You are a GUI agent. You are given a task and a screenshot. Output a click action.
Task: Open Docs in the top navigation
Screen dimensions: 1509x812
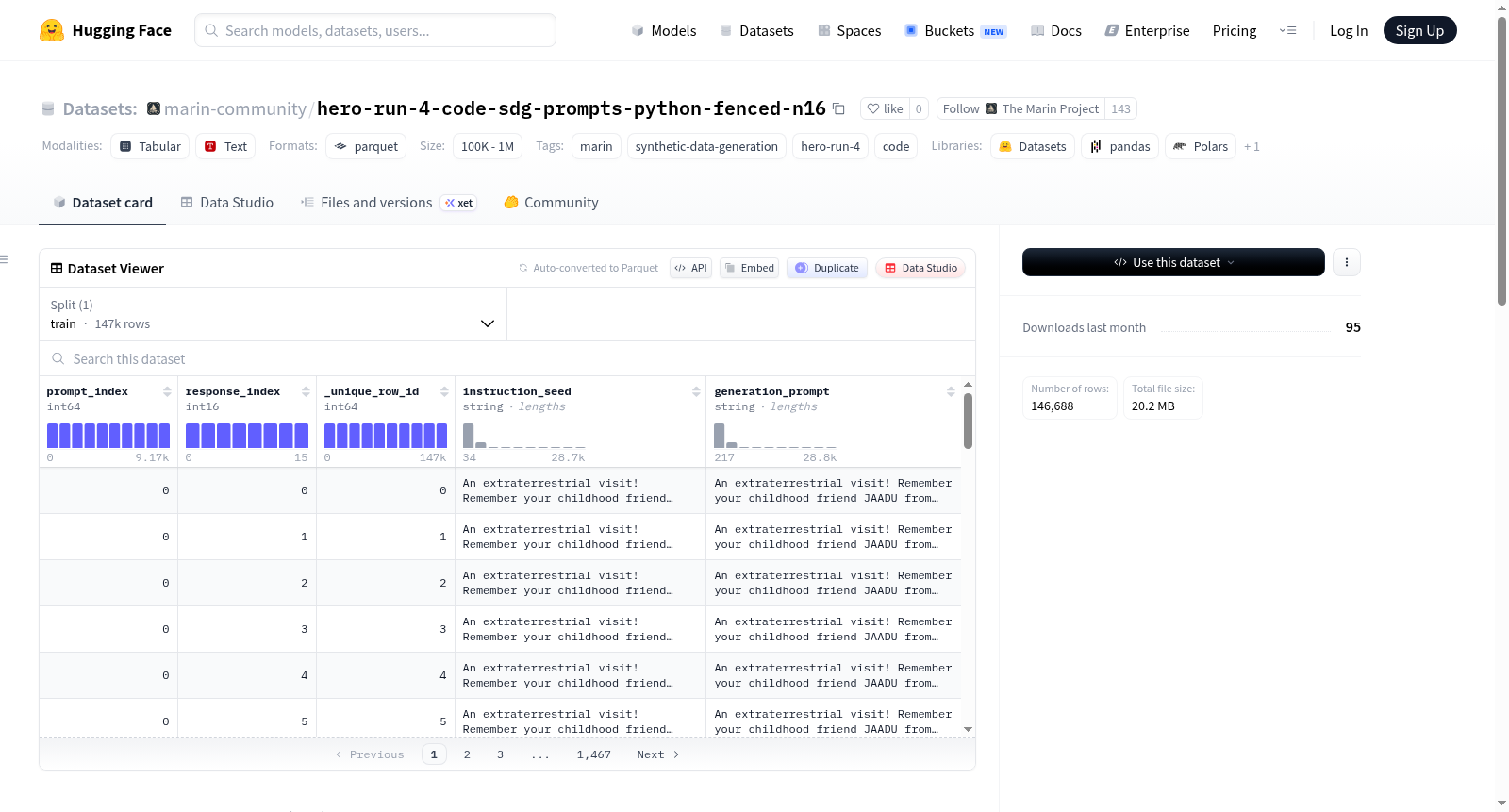coord(1055,30)
